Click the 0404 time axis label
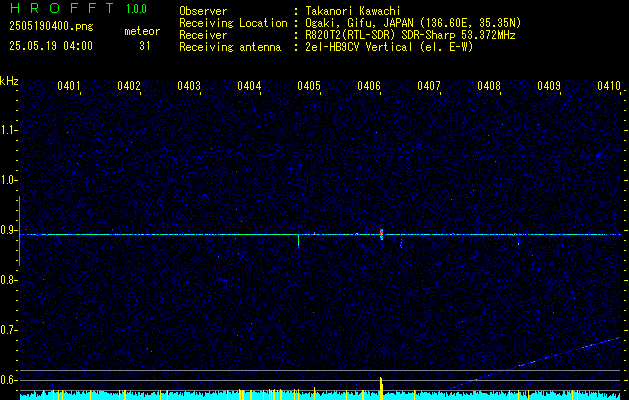629x400 pixels. [x=249, y=85]
